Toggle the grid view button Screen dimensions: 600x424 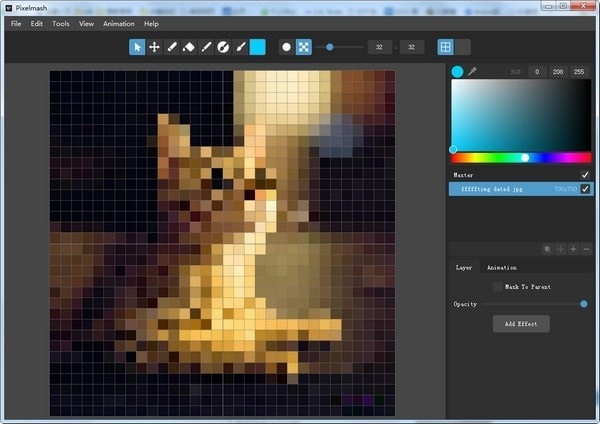coord(446,47)
